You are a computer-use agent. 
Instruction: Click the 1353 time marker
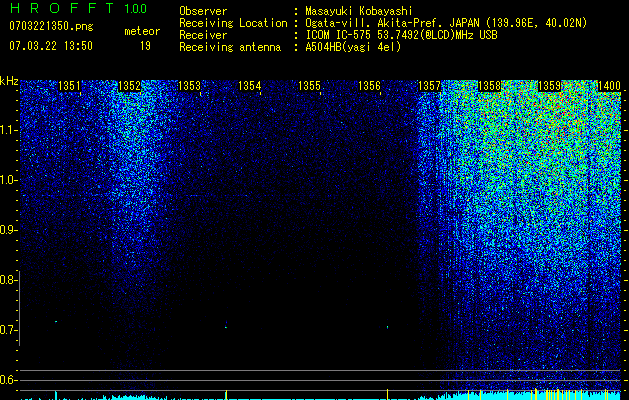coord(189,86)
